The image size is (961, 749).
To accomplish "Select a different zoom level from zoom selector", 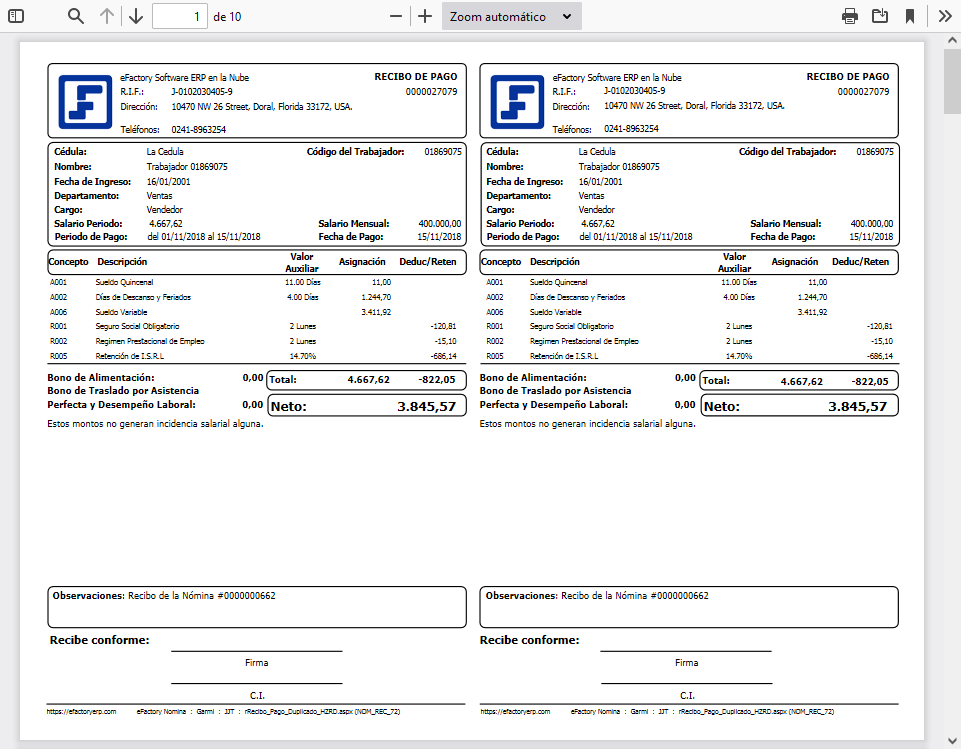I will [508, 15].
